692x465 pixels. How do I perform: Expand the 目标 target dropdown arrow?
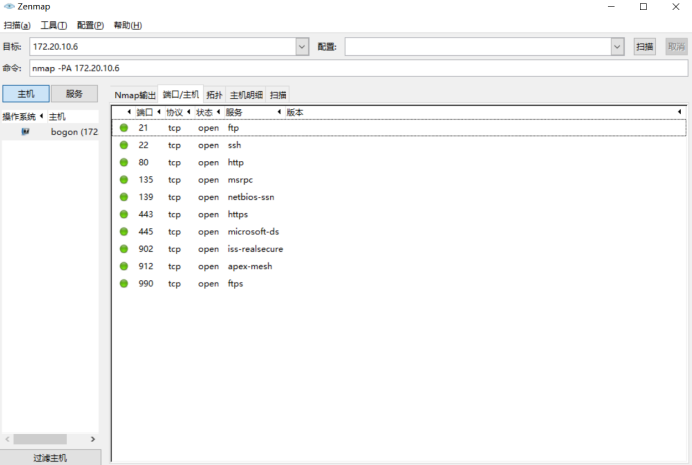(302, 47)
